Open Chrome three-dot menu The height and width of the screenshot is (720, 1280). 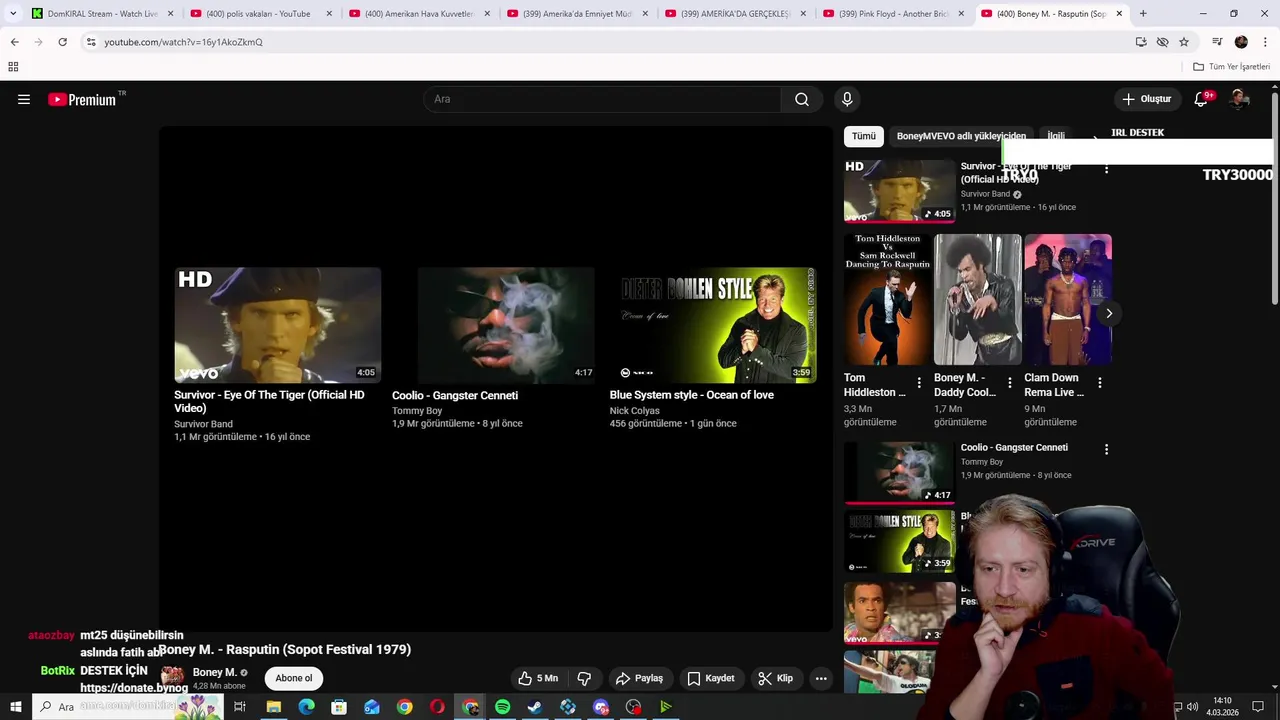[x=1264, y=42]
